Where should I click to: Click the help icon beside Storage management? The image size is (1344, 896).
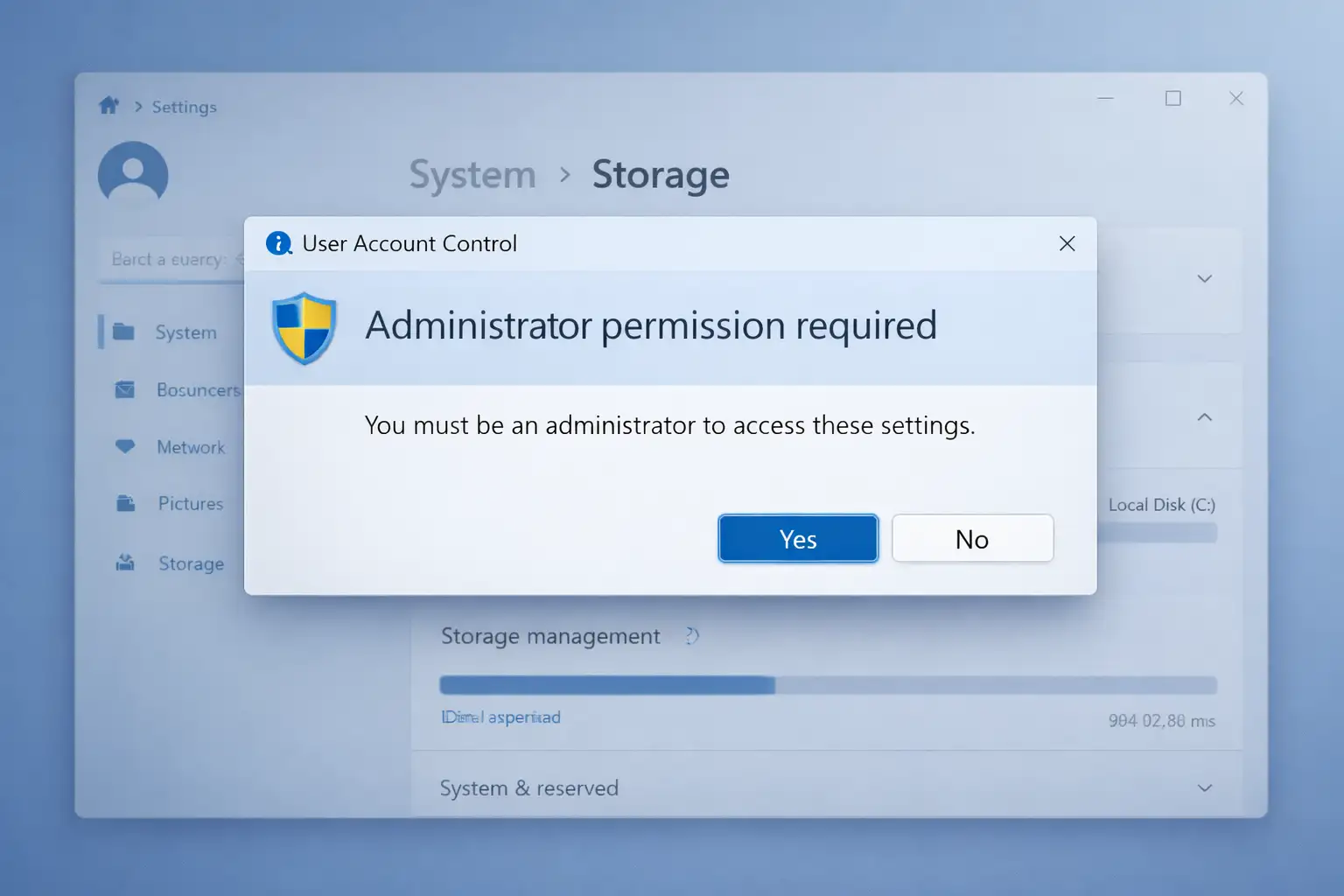691,636
